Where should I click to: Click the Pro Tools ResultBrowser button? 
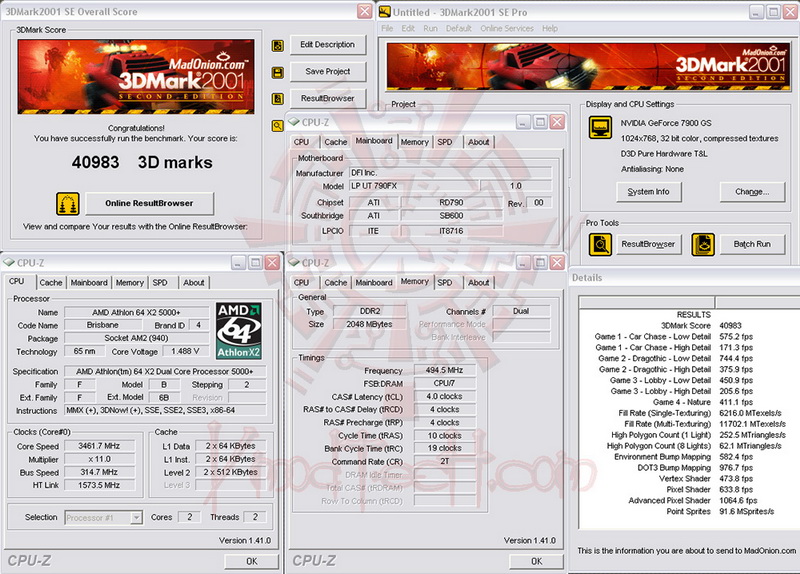648,244
